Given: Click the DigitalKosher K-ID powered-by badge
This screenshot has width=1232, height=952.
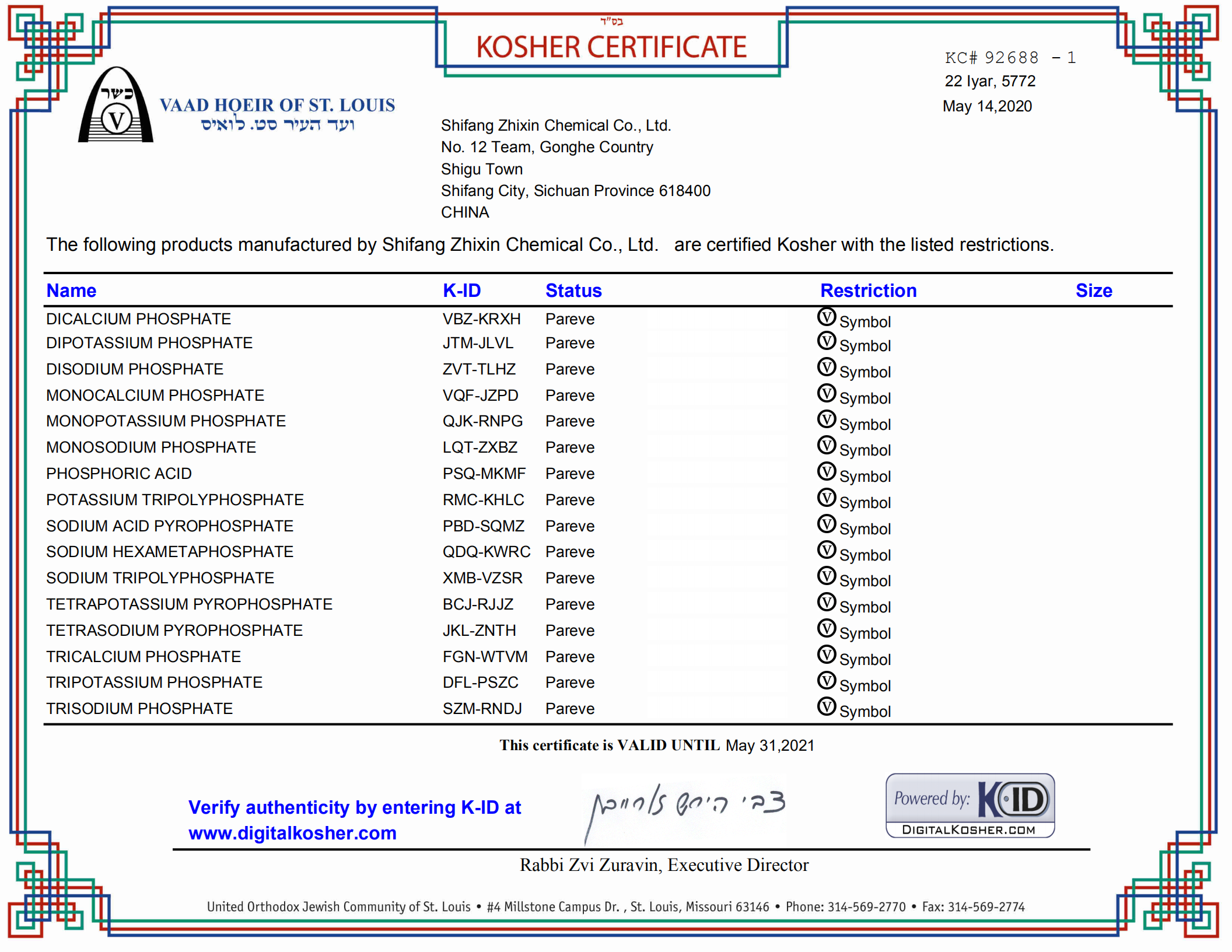Looking at the screenshot, I should click(x=970, y=806).
